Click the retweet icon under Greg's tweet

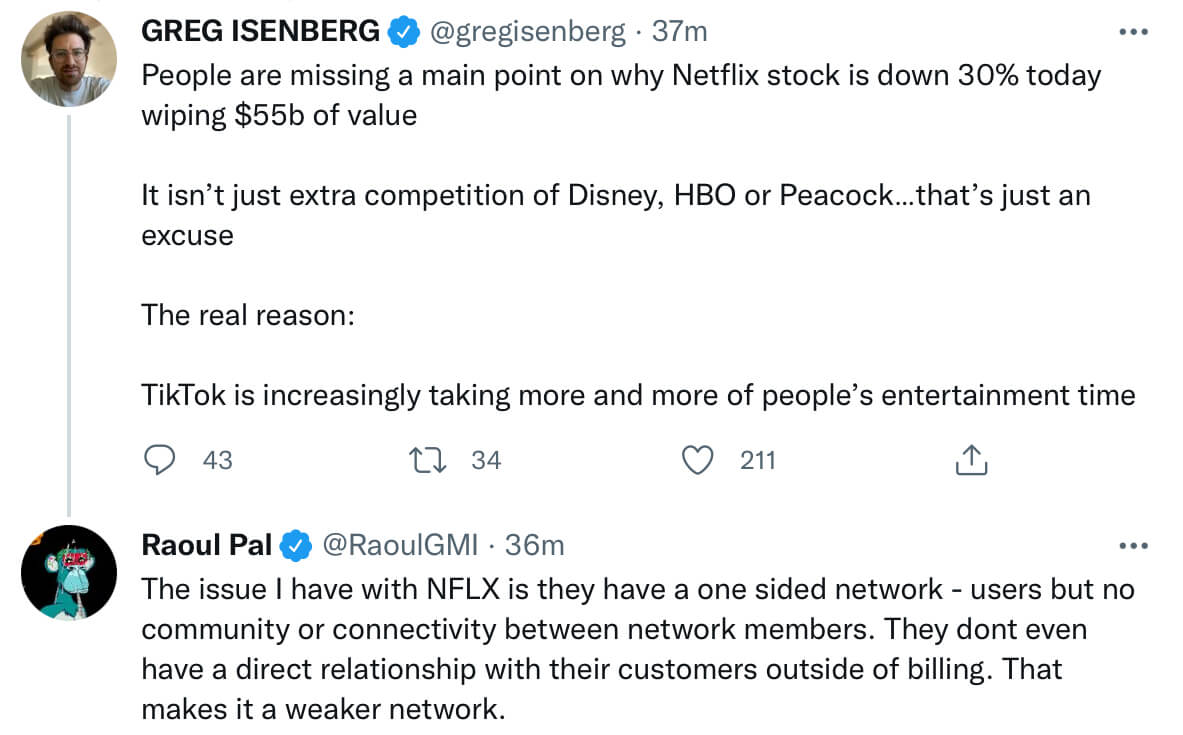point(428,460)
